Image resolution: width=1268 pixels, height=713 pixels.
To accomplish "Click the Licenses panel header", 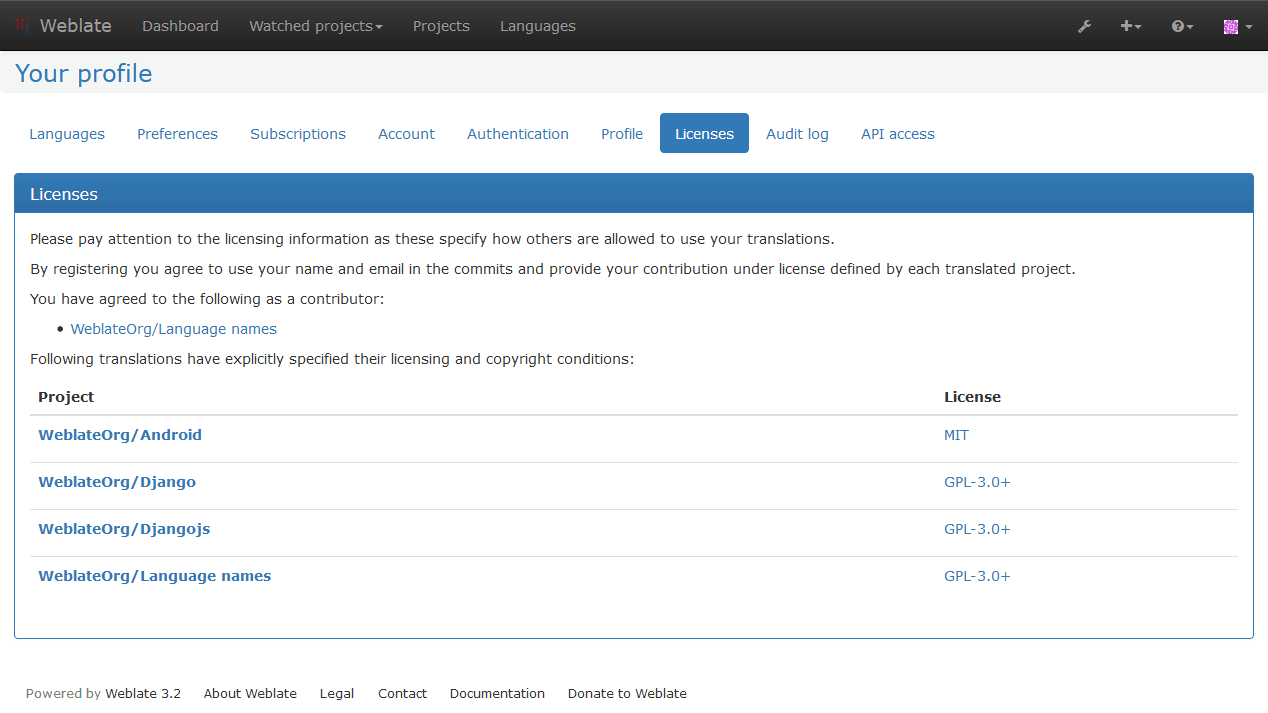I will (634, 194).
